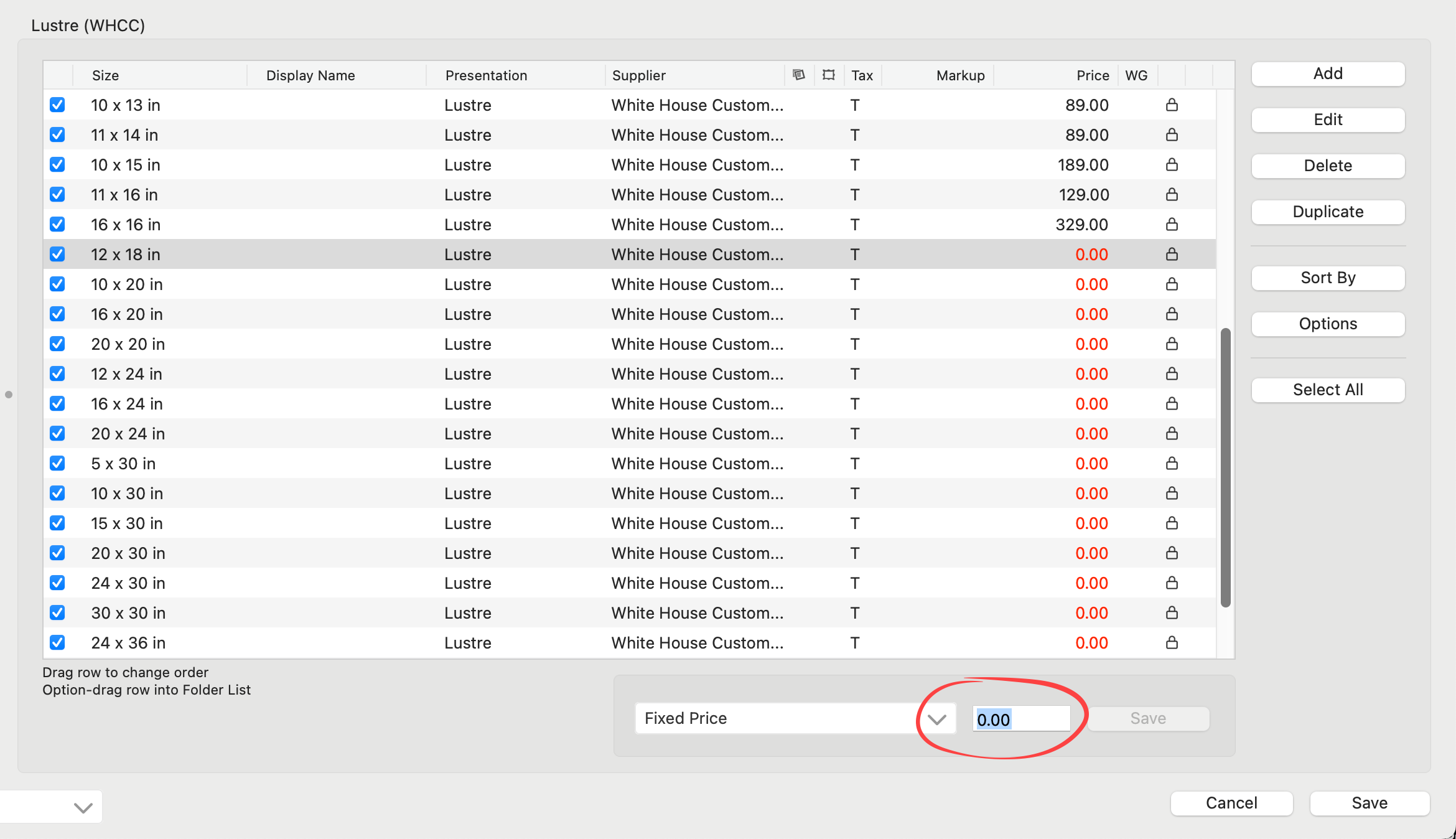
Task: Click lock icon on 5 x 30 in row
Action: coord(1172,463)
